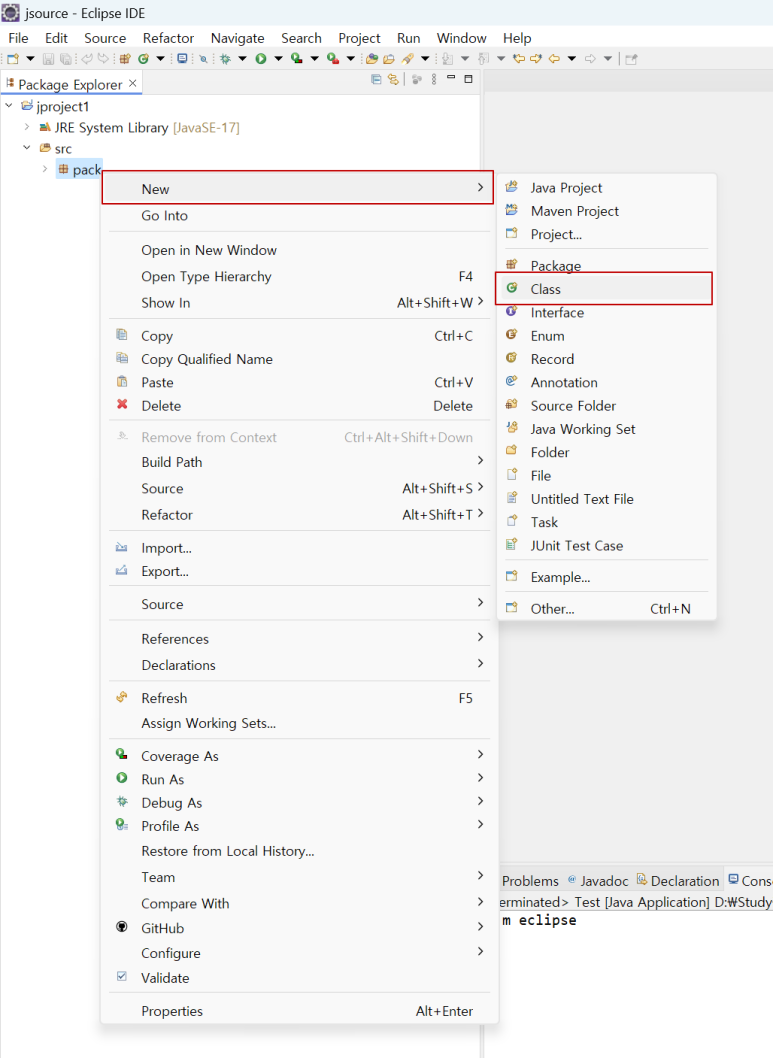Click Go Into in context menu
Viewport: 773px width, 1058px height.
299,215
